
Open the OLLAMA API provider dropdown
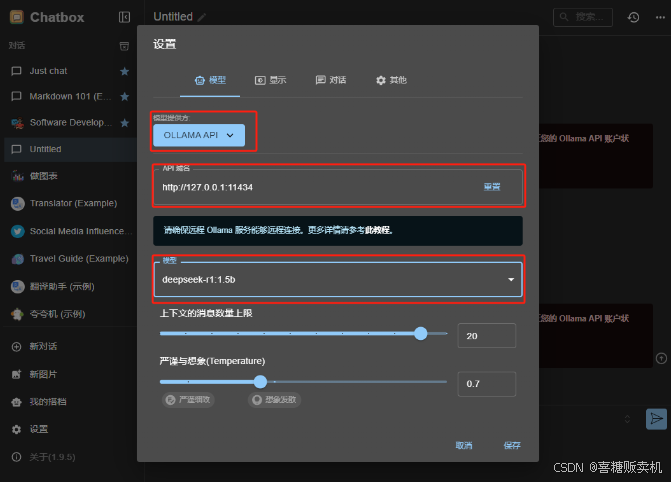(199, 135)
